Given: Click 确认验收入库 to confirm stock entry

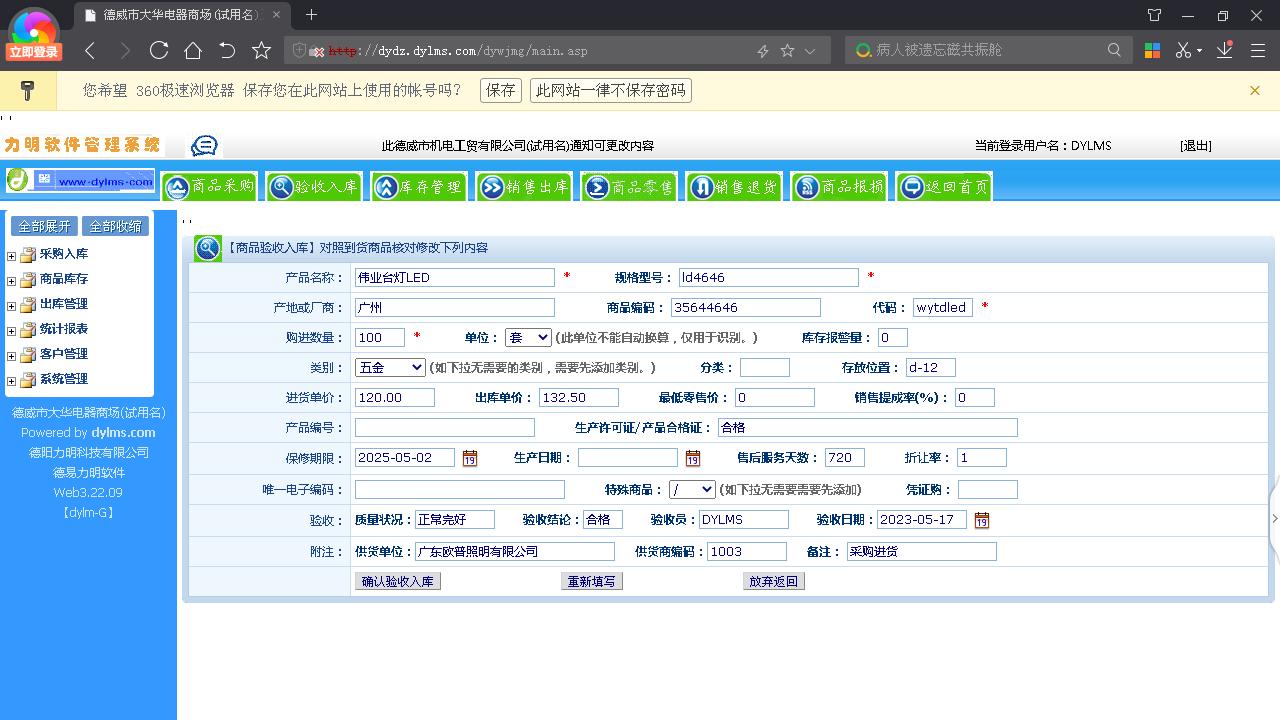Looking at the screenshot, I should pos(397,581).
